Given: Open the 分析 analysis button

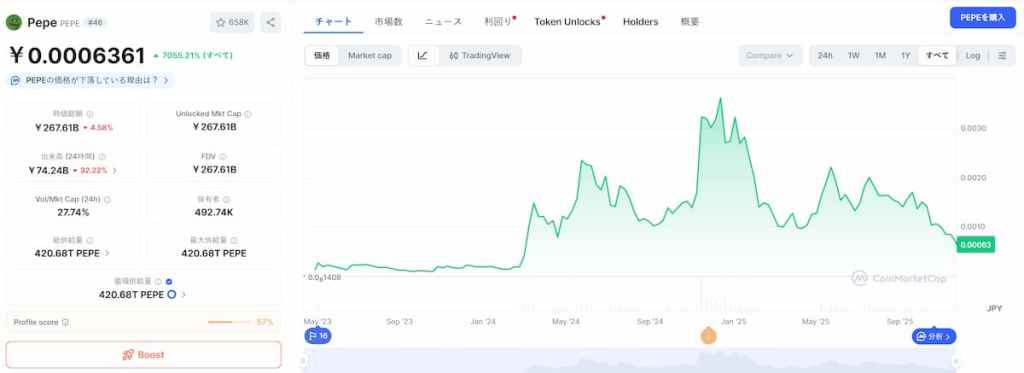Looking at the screenshot, I should (x=934, y=336).
